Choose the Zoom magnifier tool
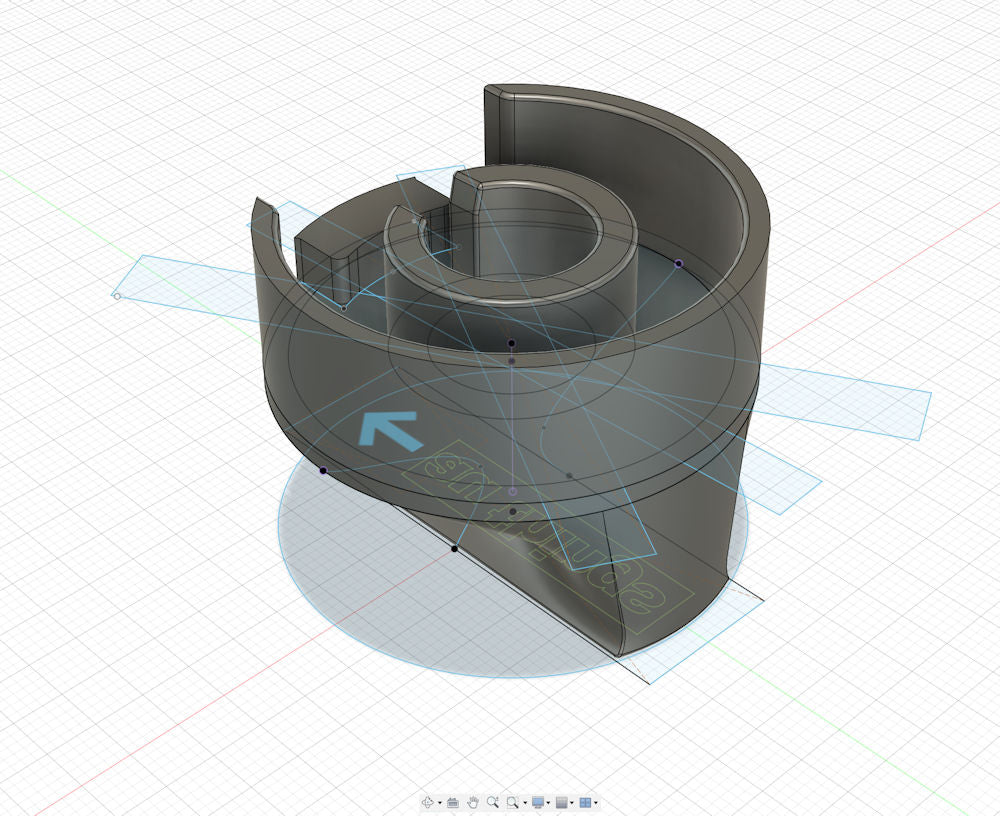The width and height of the screenshot is (1000, 816). tap(493, 802)
